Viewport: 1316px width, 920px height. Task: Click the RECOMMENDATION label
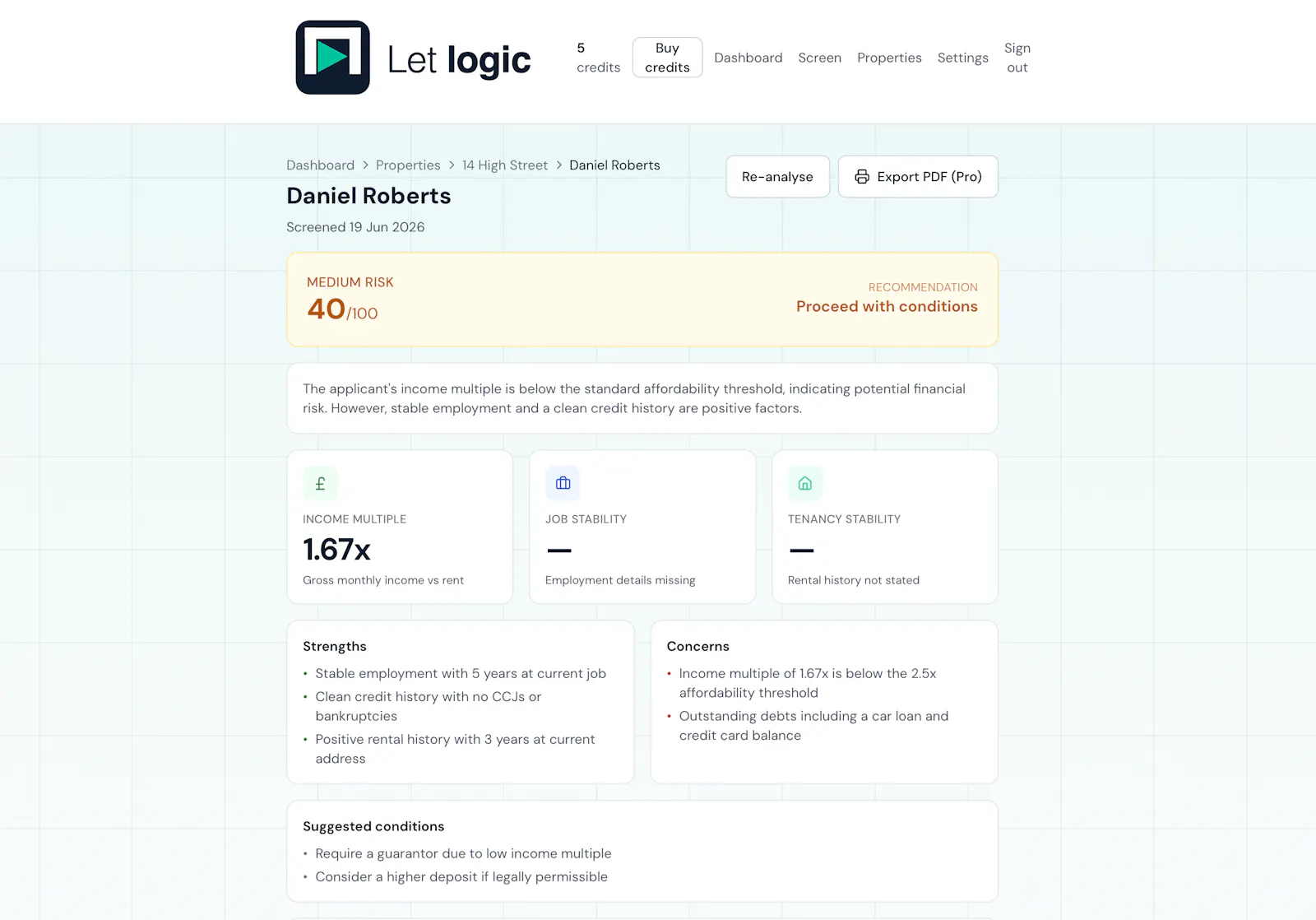pyautogui.click(x=923, y=287)
